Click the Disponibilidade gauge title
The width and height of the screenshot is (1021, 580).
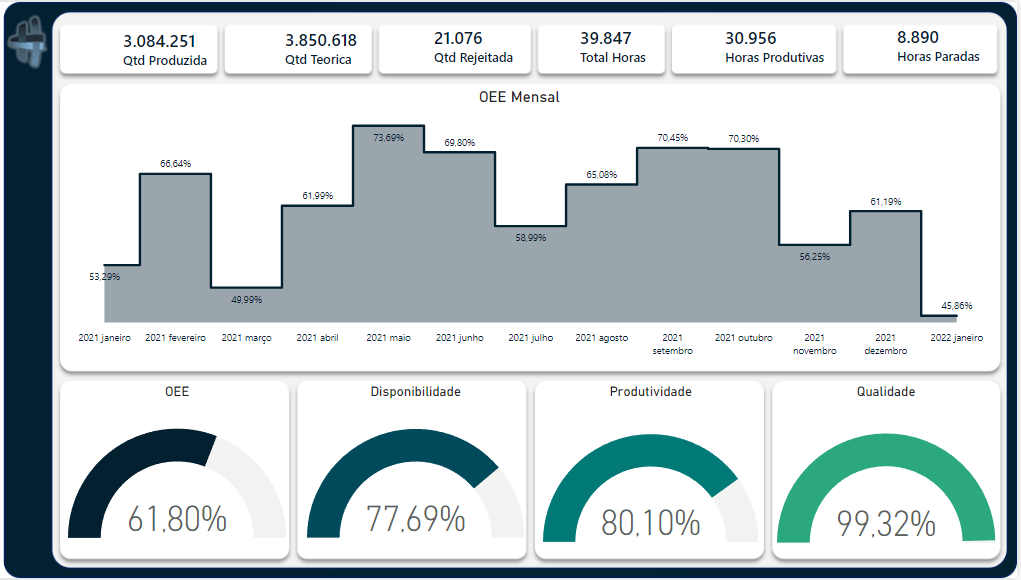pos(415,392)
